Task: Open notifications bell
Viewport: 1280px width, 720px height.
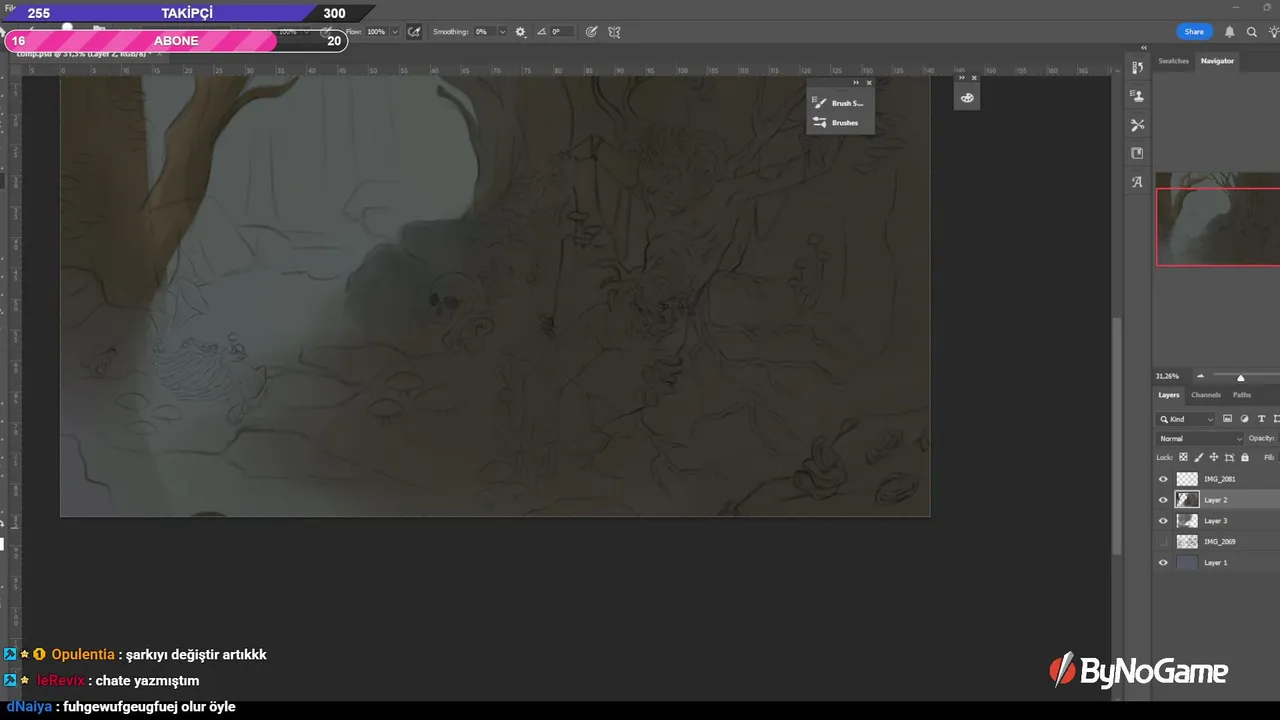Action: tap(1230, 32)
